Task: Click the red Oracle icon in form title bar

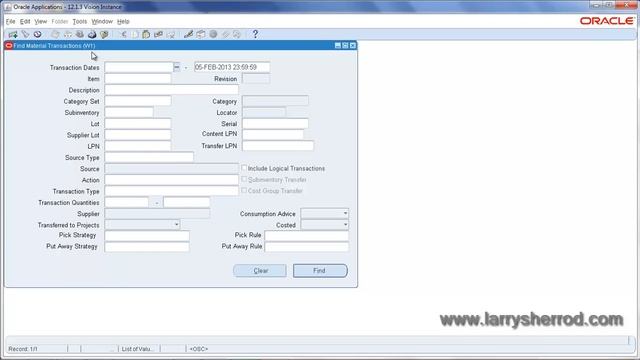Action: click(9, 46)
